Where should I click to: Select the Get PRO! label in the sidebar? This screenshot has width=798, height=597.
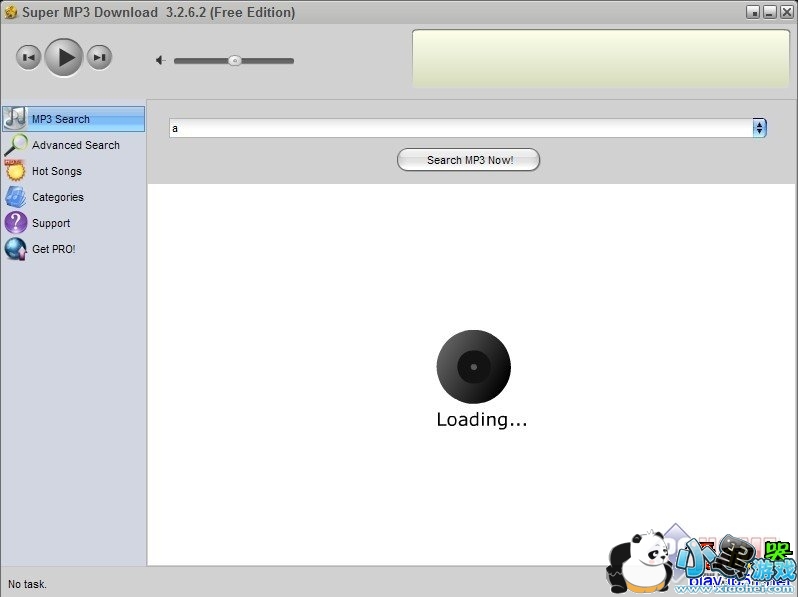click(53, 249)
